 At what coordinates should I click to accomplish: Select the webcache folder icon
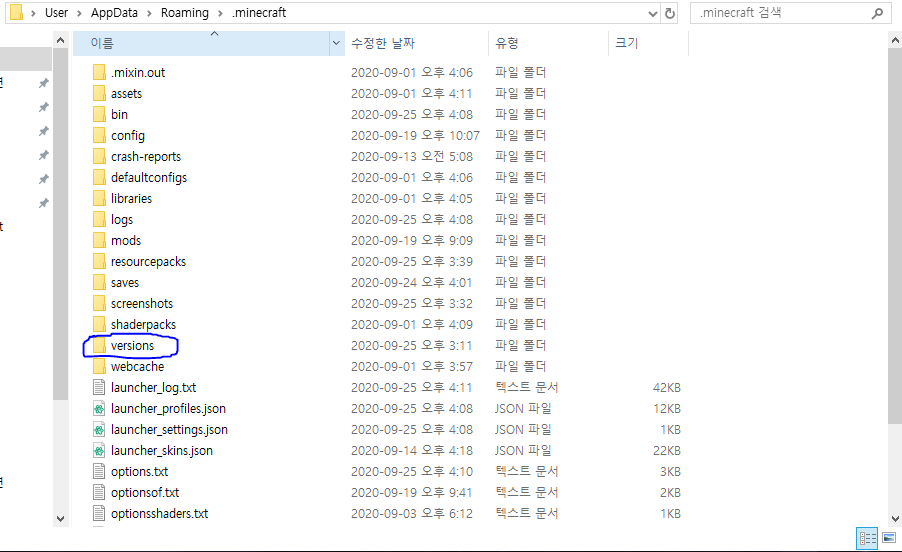pos(99,366)
